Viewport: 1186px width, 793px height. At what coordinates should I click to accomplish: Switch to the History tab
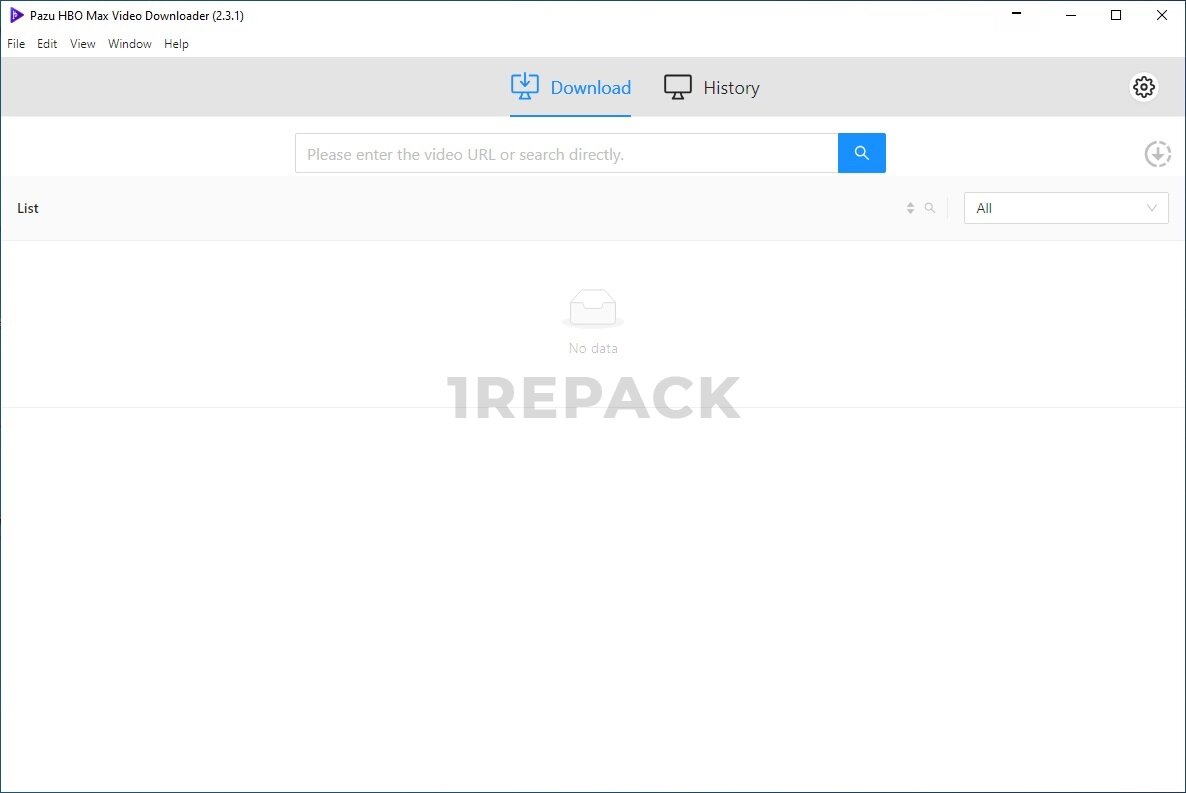click(712, 88)
